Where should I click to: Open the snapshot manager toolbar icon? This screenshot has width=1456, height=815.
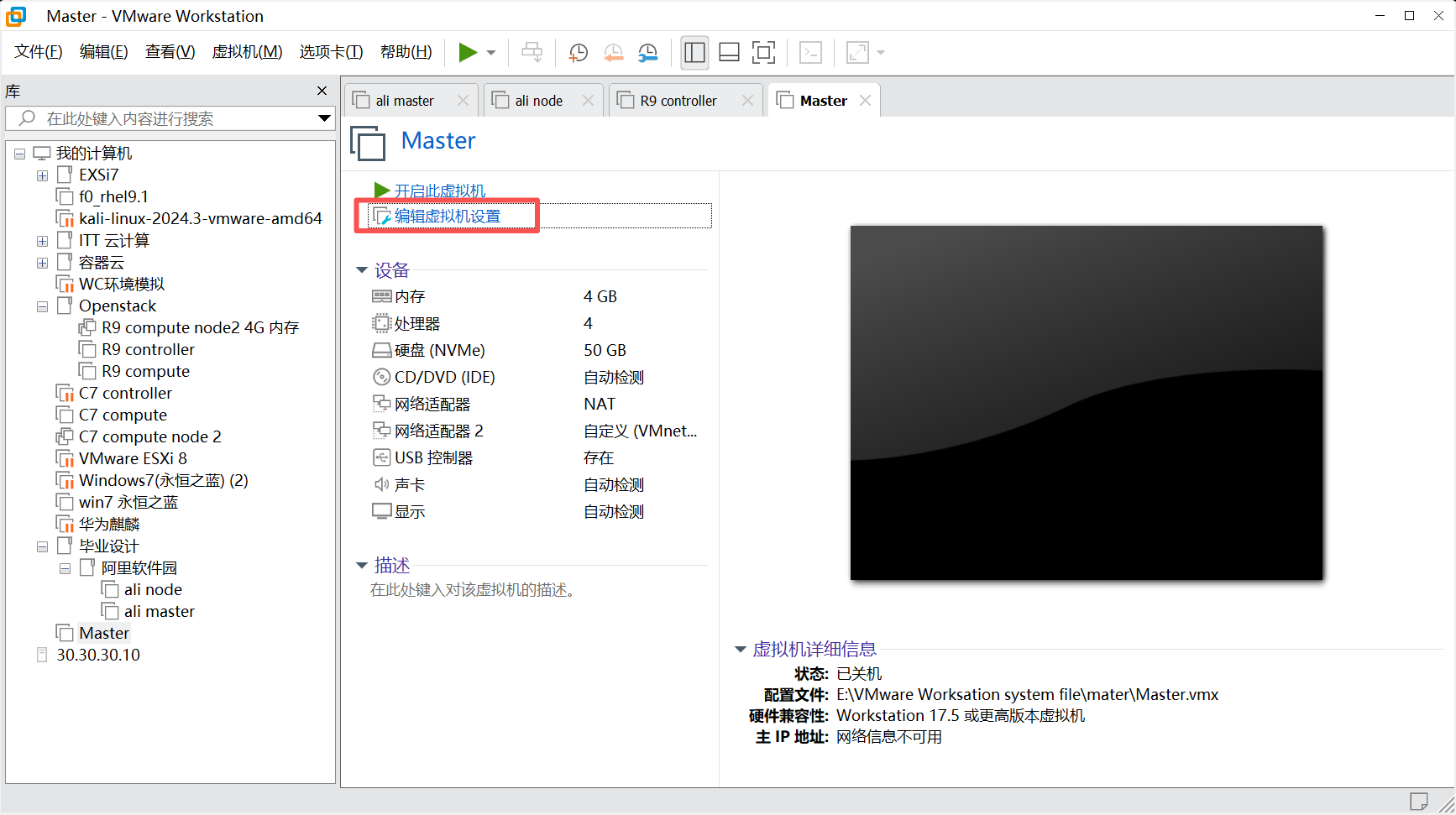[x=648, y=52]
